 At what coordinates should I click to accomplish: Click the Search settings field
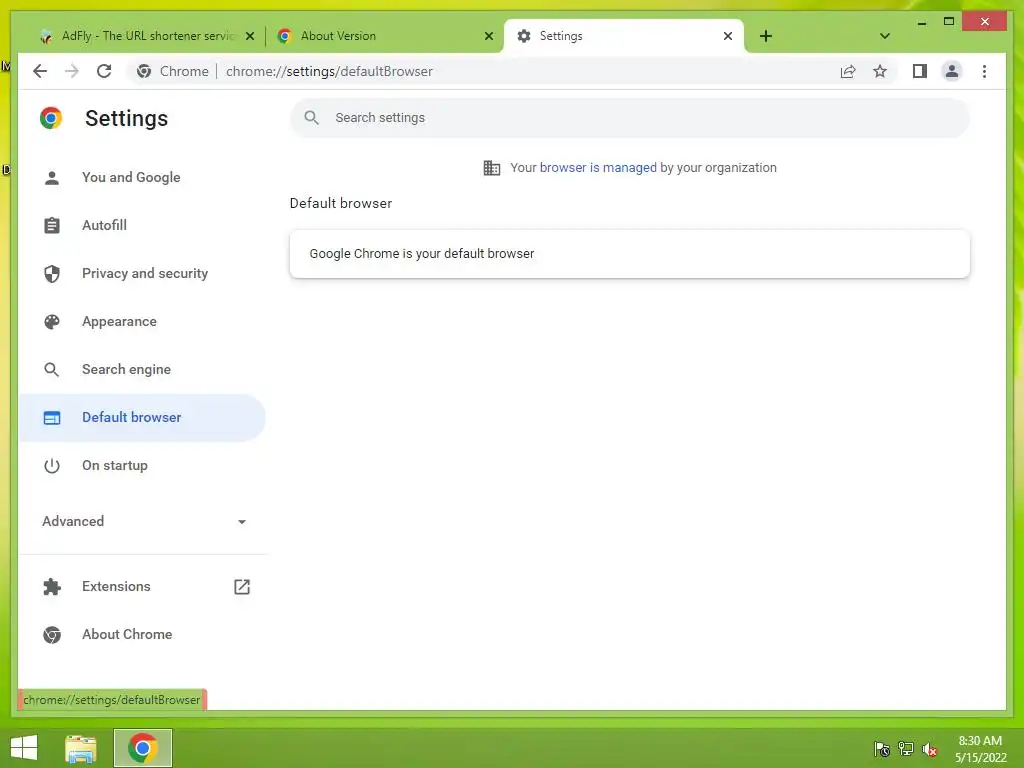coord(630,118)
